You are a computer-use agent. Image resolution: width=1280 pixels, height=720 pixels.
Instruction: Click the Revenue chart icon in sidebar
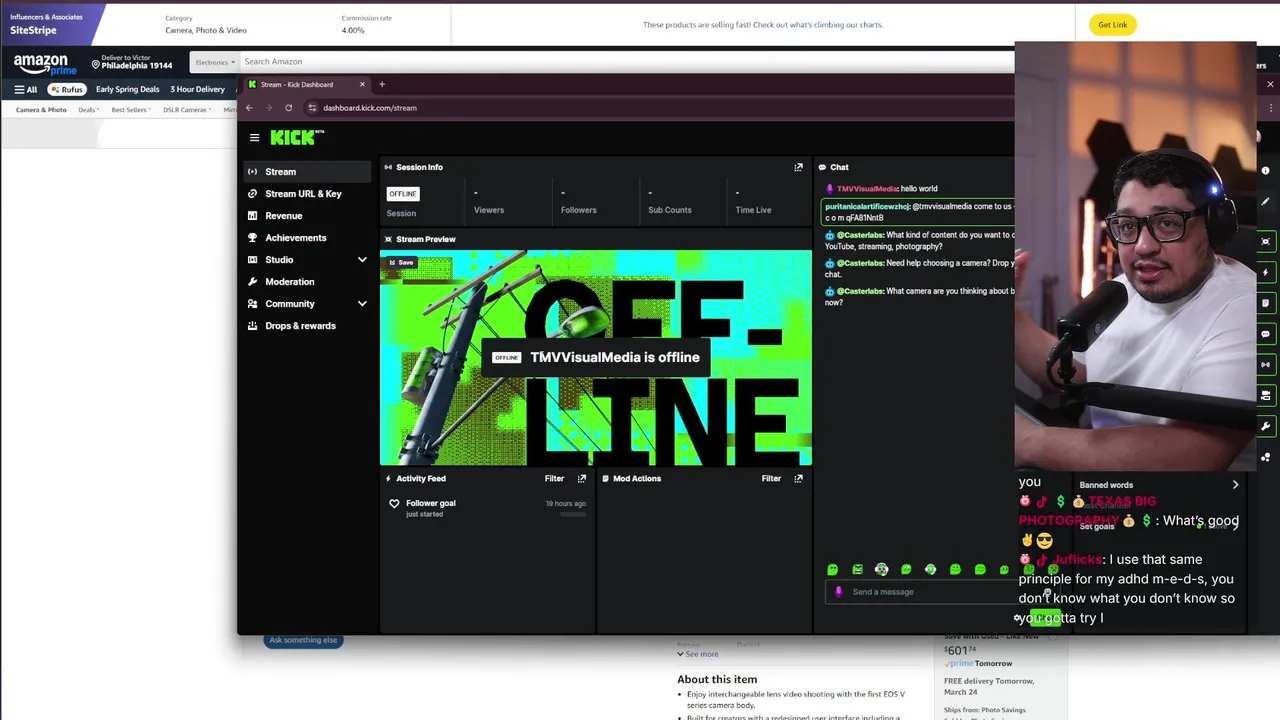tap(252, 216)
